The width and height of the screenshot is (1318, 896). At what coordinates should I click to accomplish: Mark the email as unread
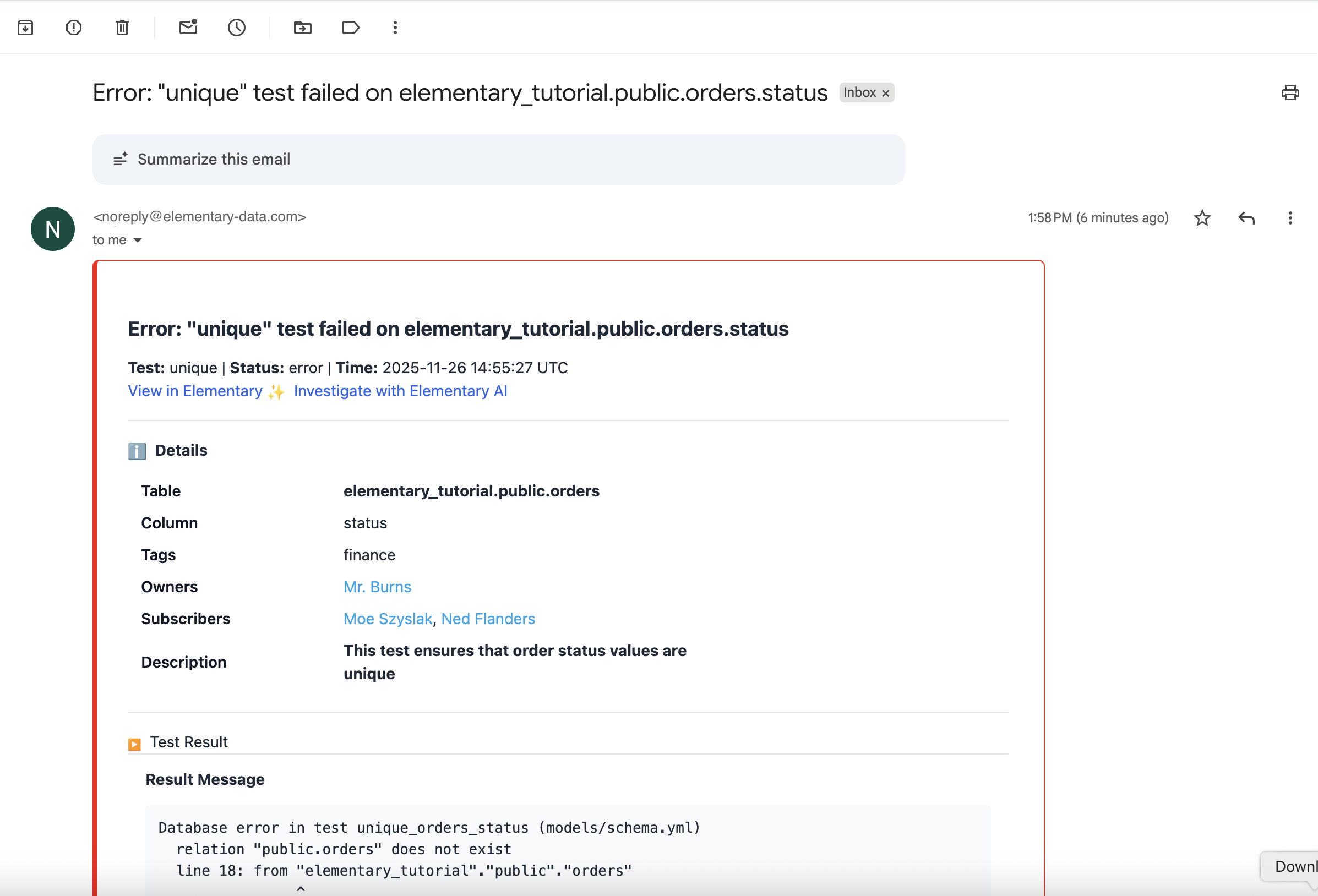coord(188,27)
